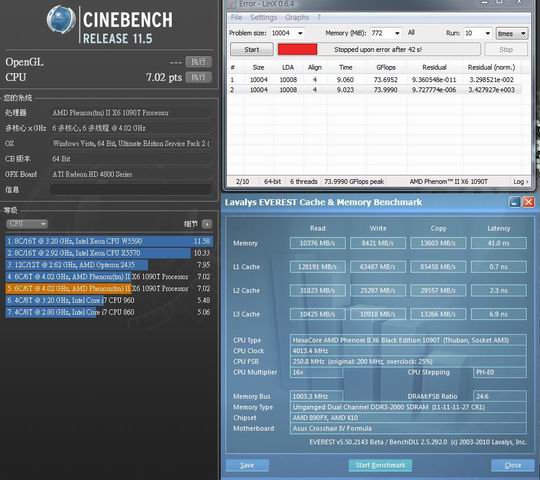
Task: Select the orange highlighted Phenom II X6 1090T row
Action: coord(109,289)
